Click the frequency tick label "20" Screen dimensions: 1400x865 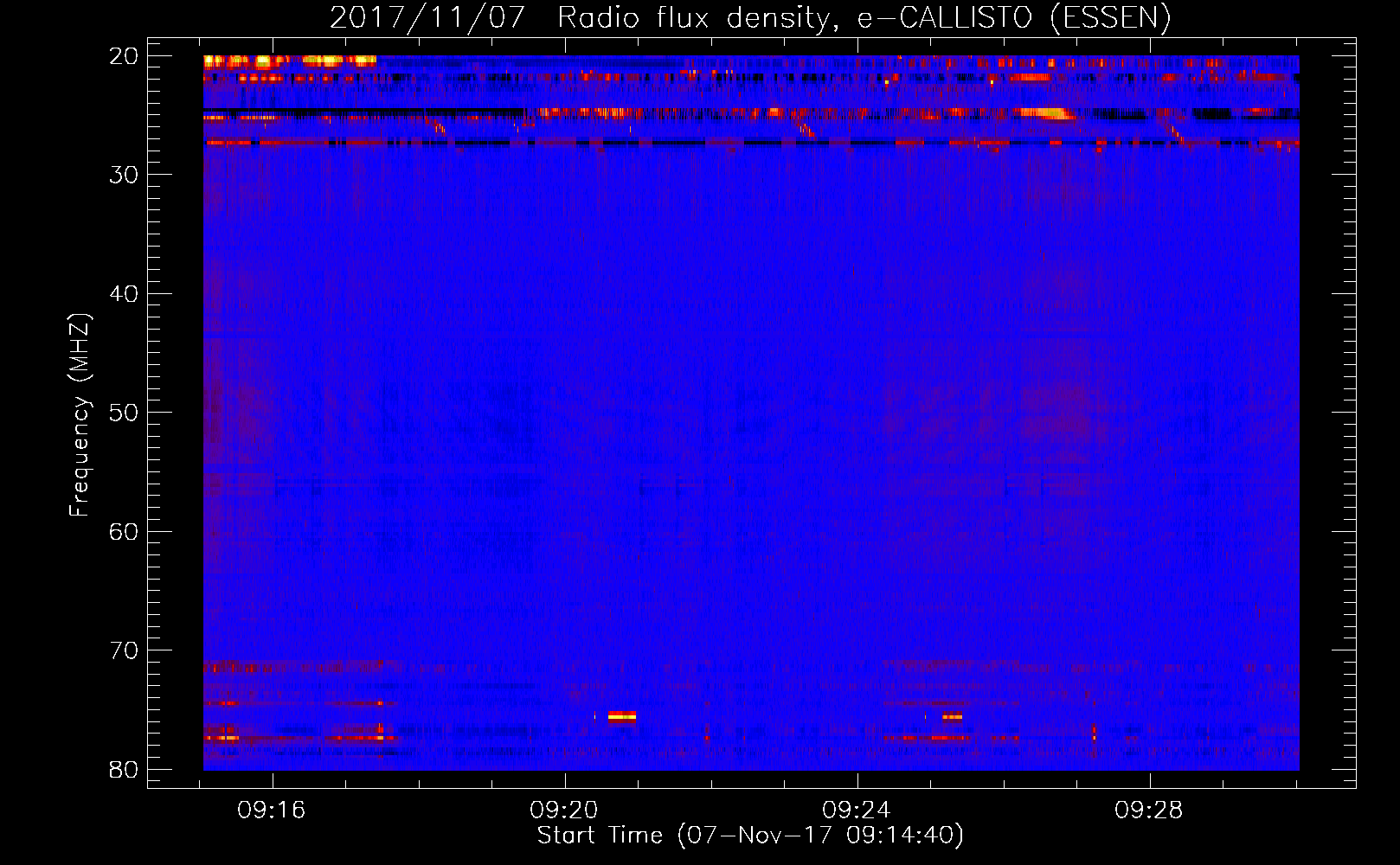(x=125, y=56)
